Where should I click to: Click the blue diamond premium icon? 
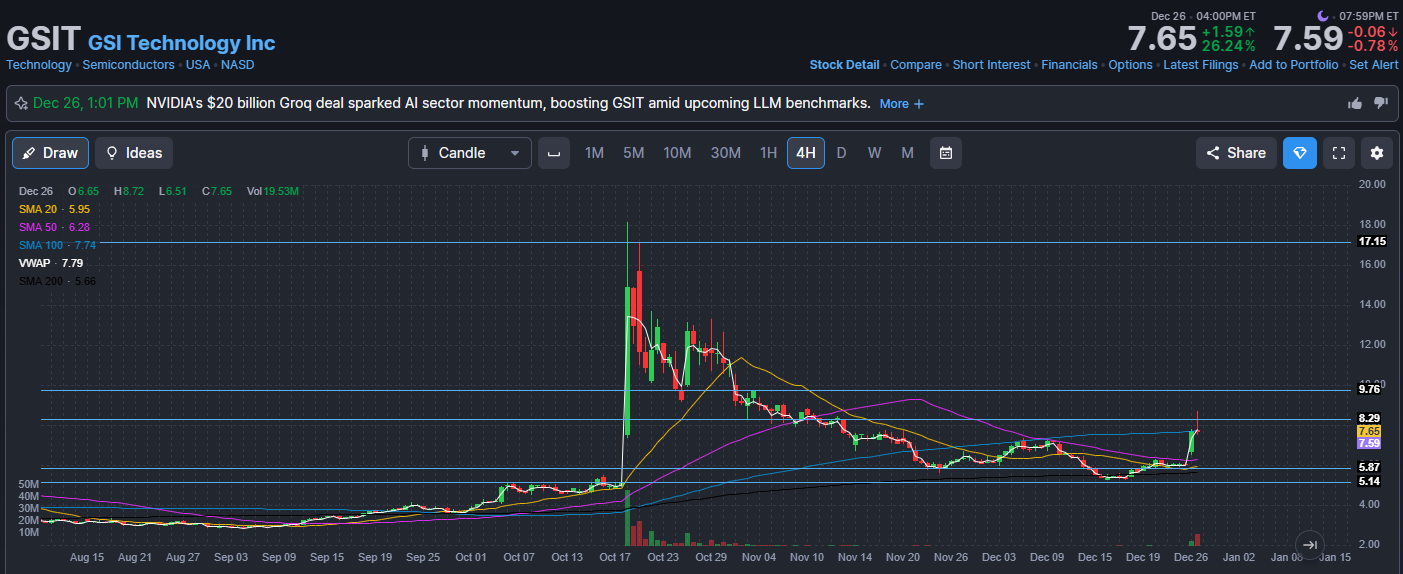[1300, 153]
